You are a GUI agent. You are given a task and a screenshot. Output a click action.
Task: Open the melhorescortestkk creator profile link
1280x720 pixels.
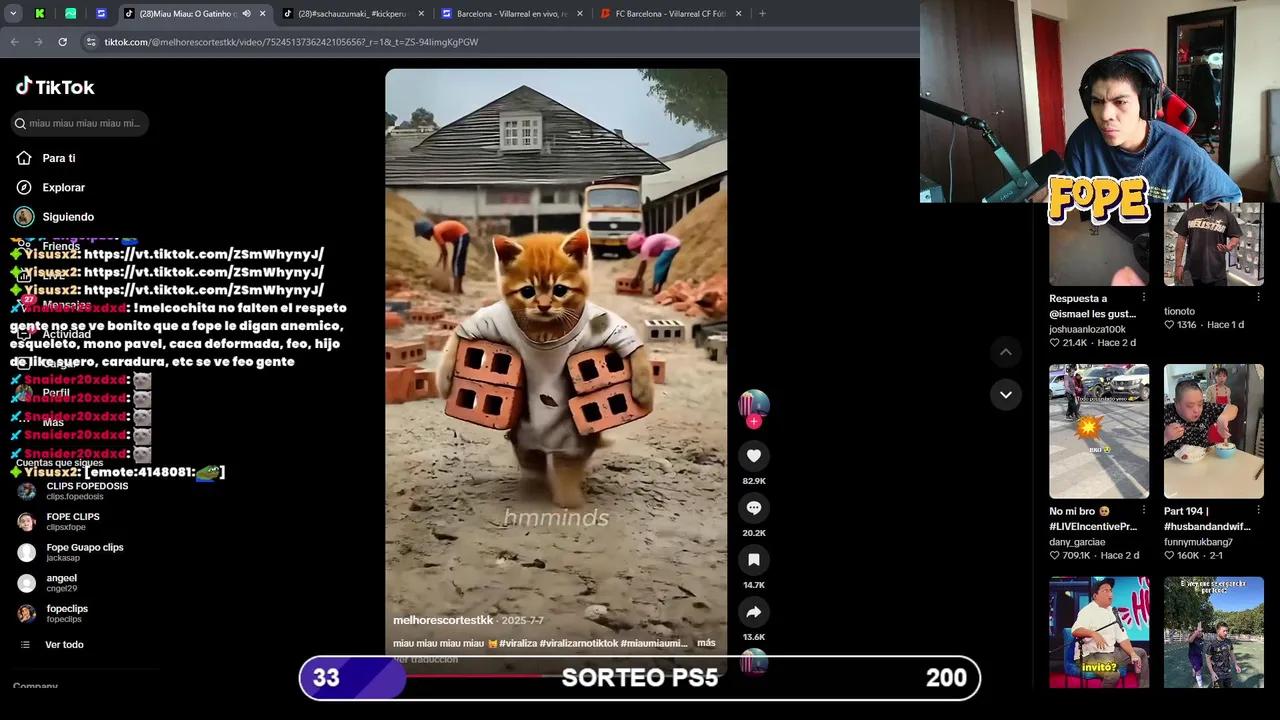[443, 620]
